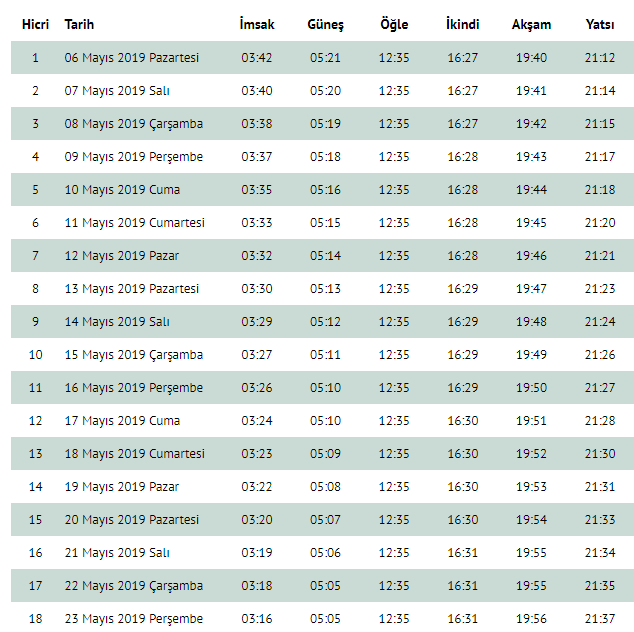This screenshot has width=634, height=632.
Task: Click İmsak time 03:18 for 22 Mayıs
Action: click(257, 585)
